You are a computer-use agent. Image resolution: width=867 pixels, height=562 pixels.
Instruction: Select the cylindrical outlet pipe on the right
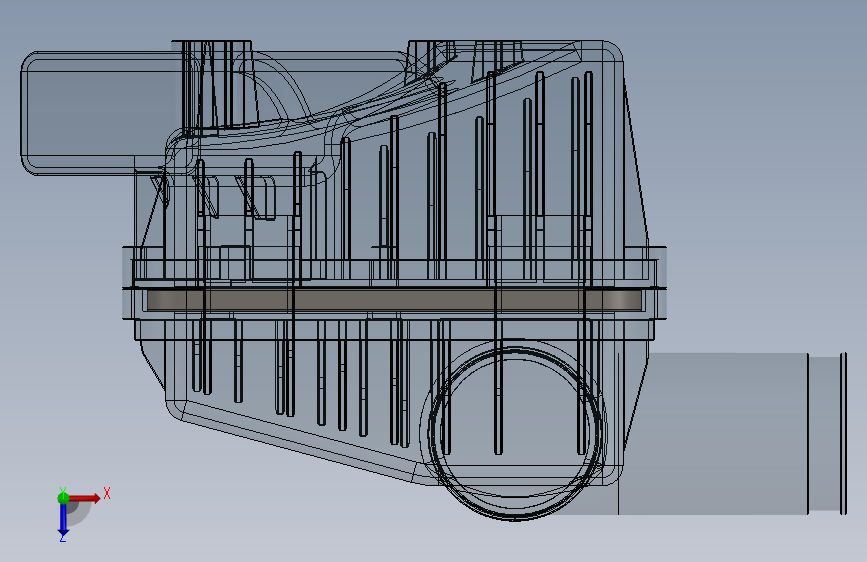730,434
